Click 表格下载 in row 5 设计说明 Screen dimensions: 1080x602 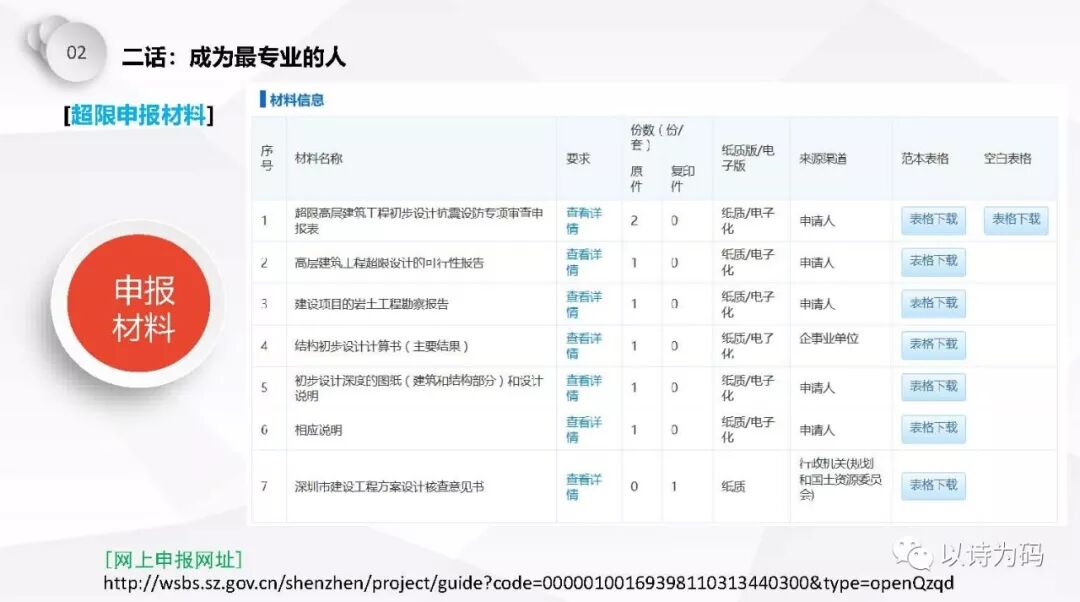[x=932, y=387]
